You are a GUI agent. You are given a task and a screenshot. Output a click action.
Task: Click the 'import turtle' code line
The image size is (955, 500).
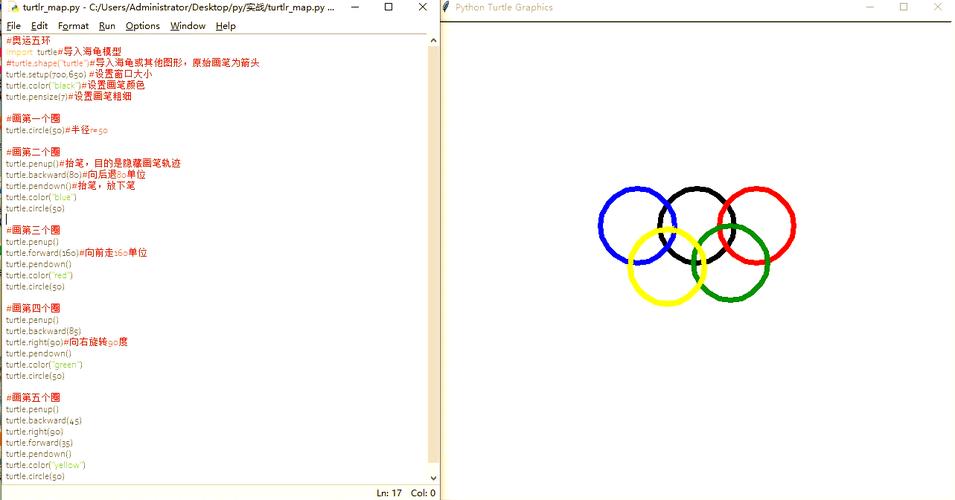[x=64, y=52]
